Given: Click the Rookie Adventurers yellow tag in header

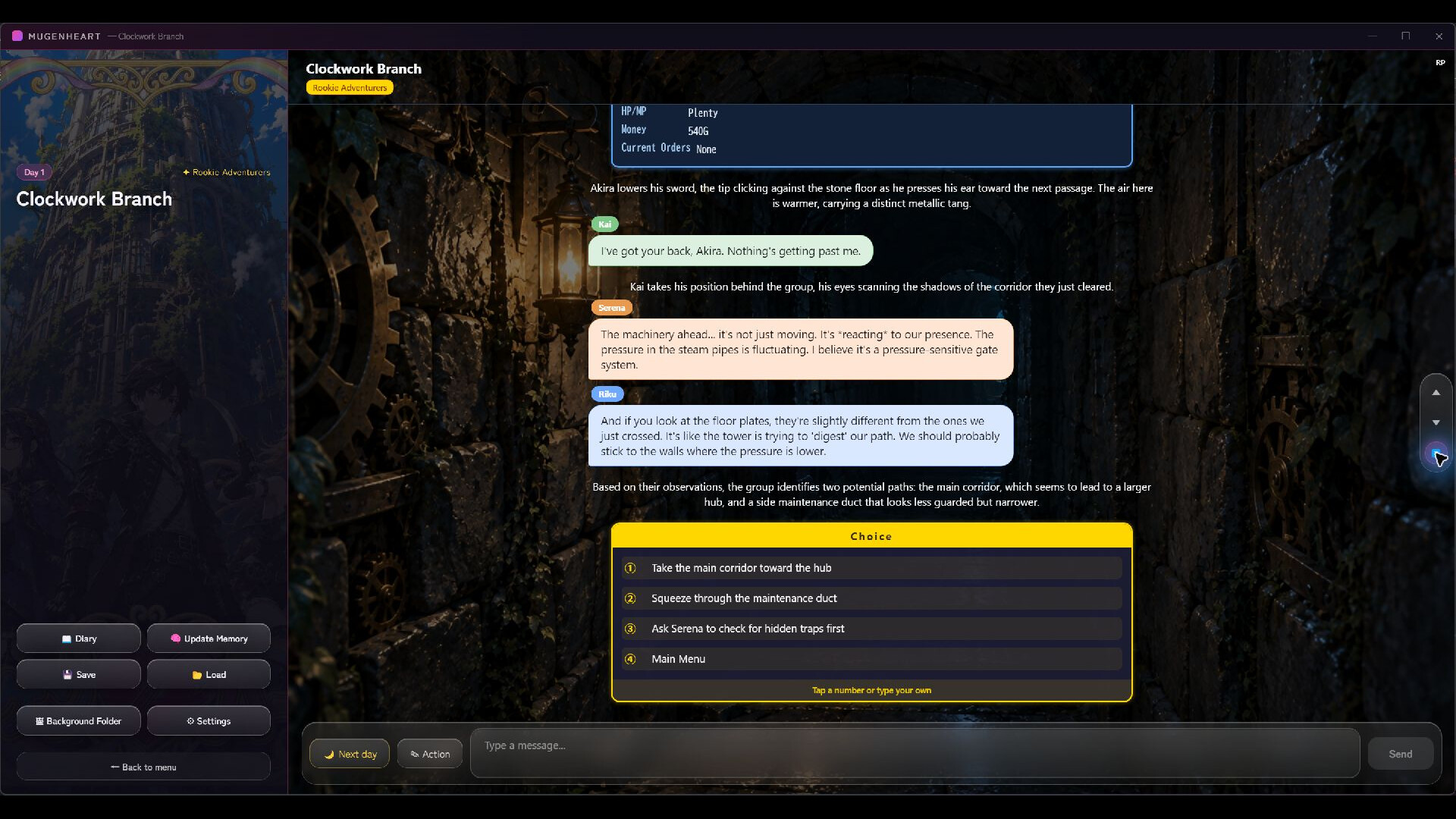Looking at the screenshot, I should [350, 88].
